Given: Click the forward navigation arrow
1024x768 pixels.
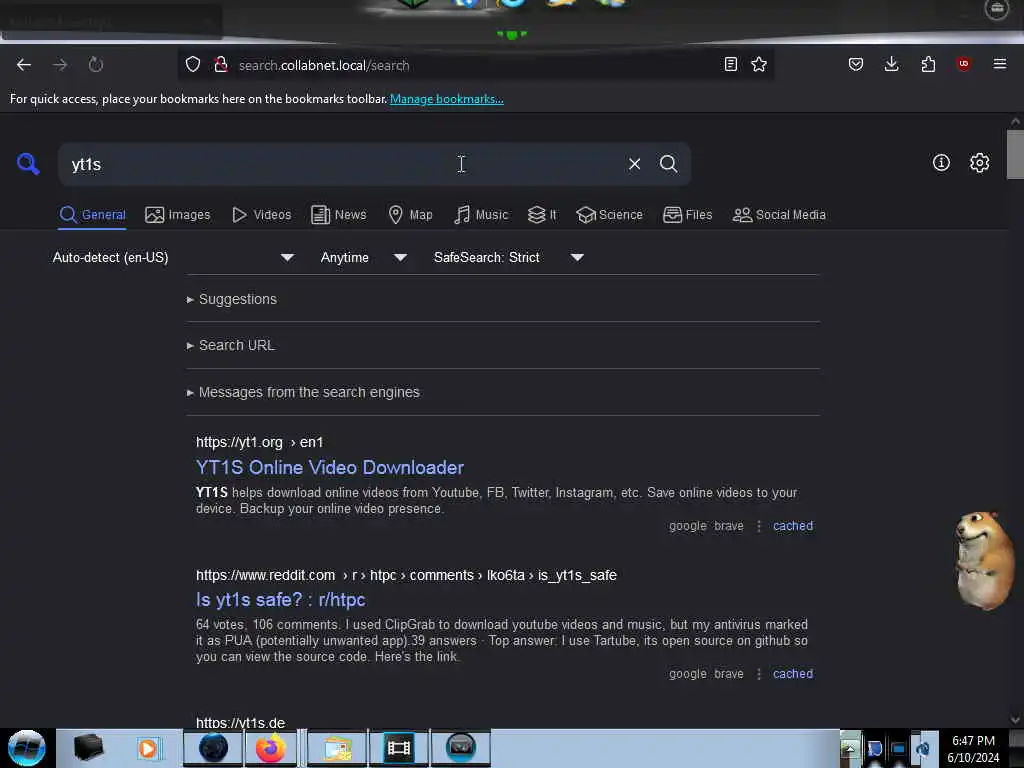Looking at the screenshot, I should [60, 65].
